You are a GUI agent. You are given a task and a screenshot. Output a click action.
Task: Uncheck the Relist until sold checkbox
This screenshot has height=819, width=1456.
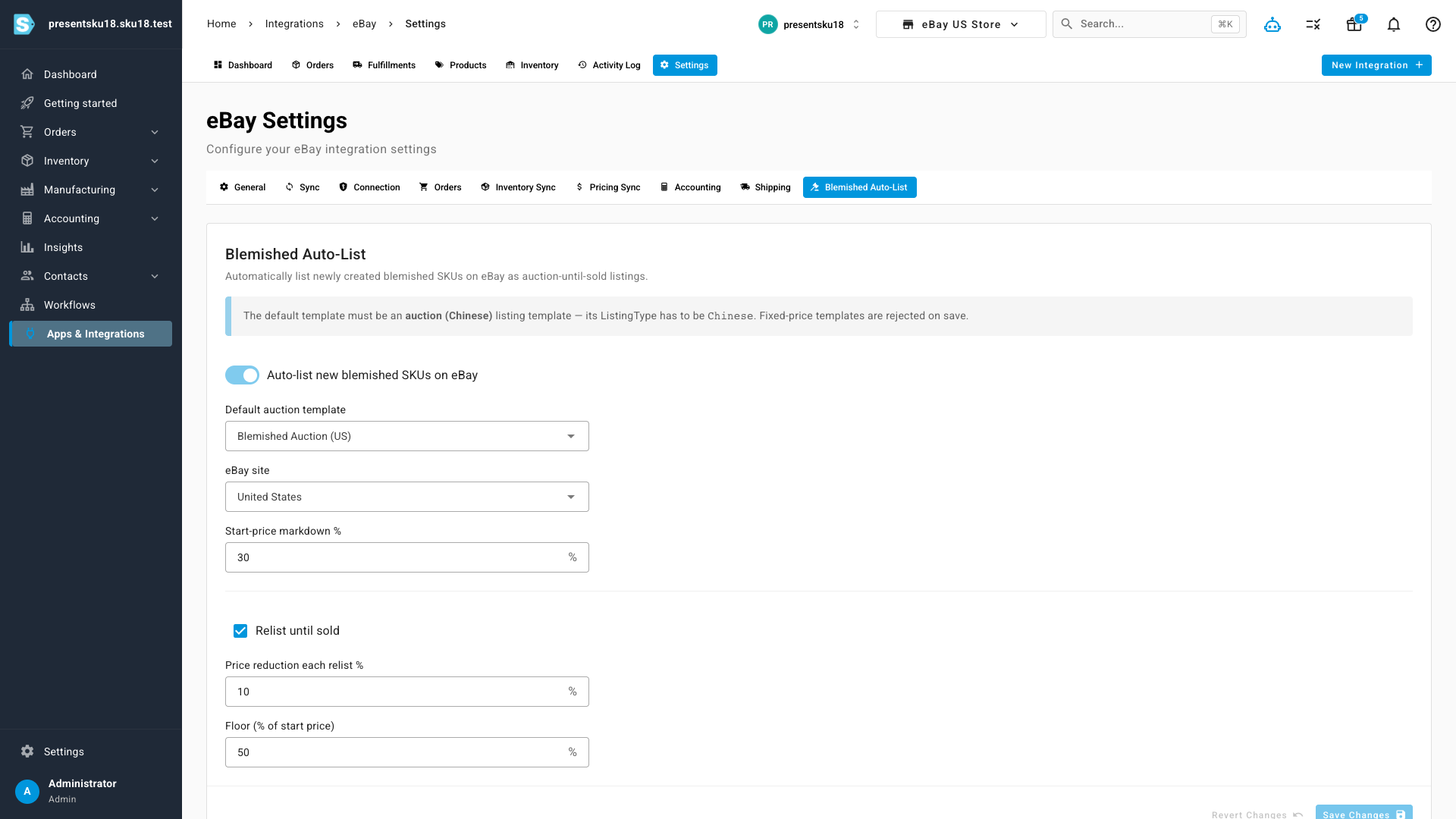click(240, 631)
